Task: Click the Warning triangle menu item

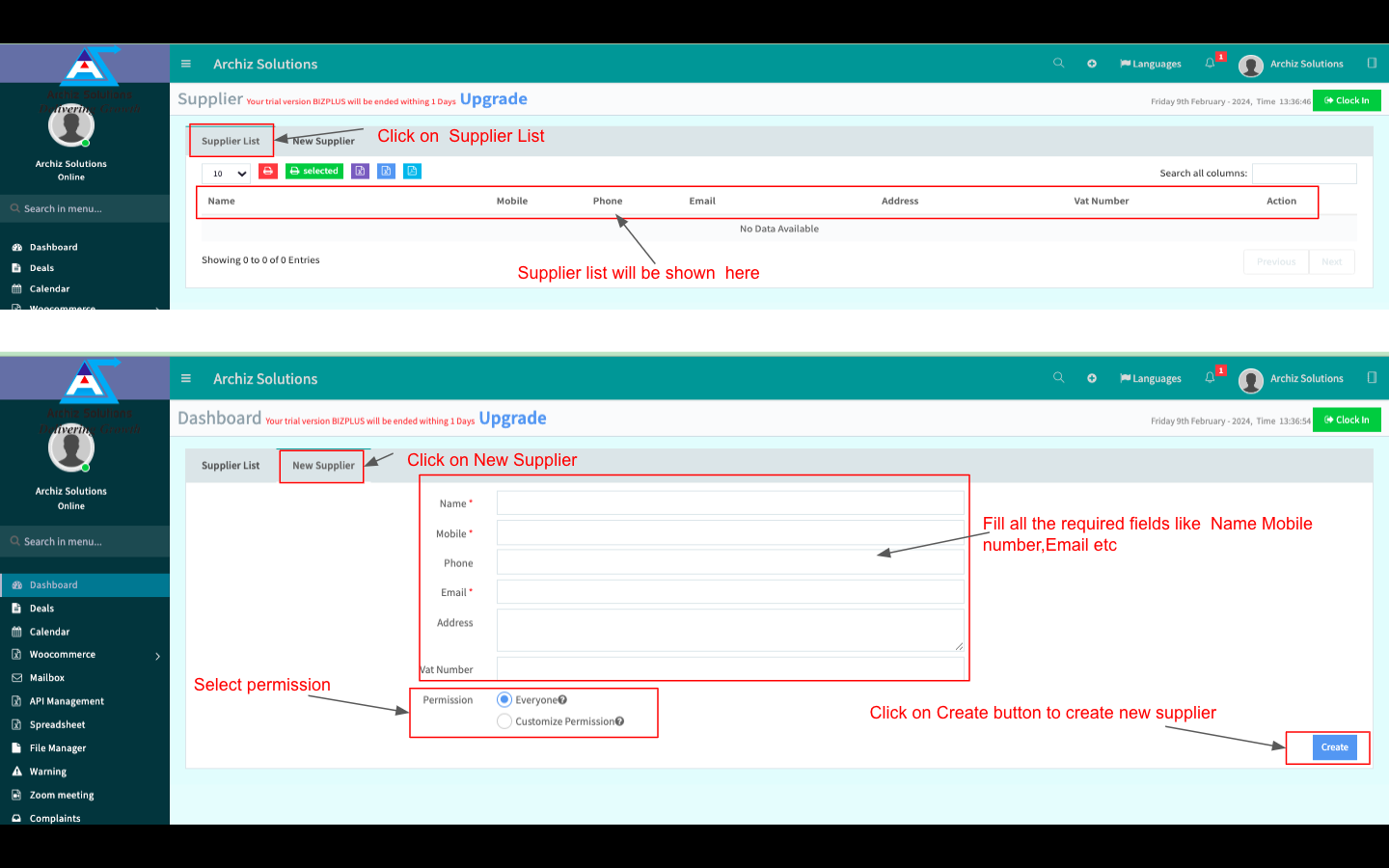Action: coord(47,772)
